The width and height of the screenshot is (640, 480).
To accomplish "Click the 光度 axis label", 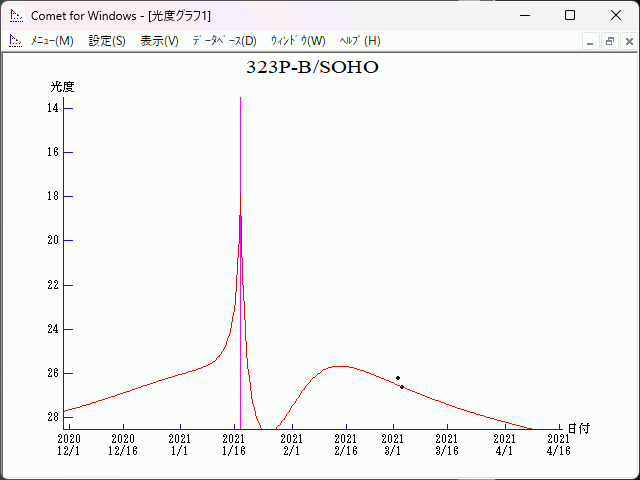I will (x=62, y=87).
